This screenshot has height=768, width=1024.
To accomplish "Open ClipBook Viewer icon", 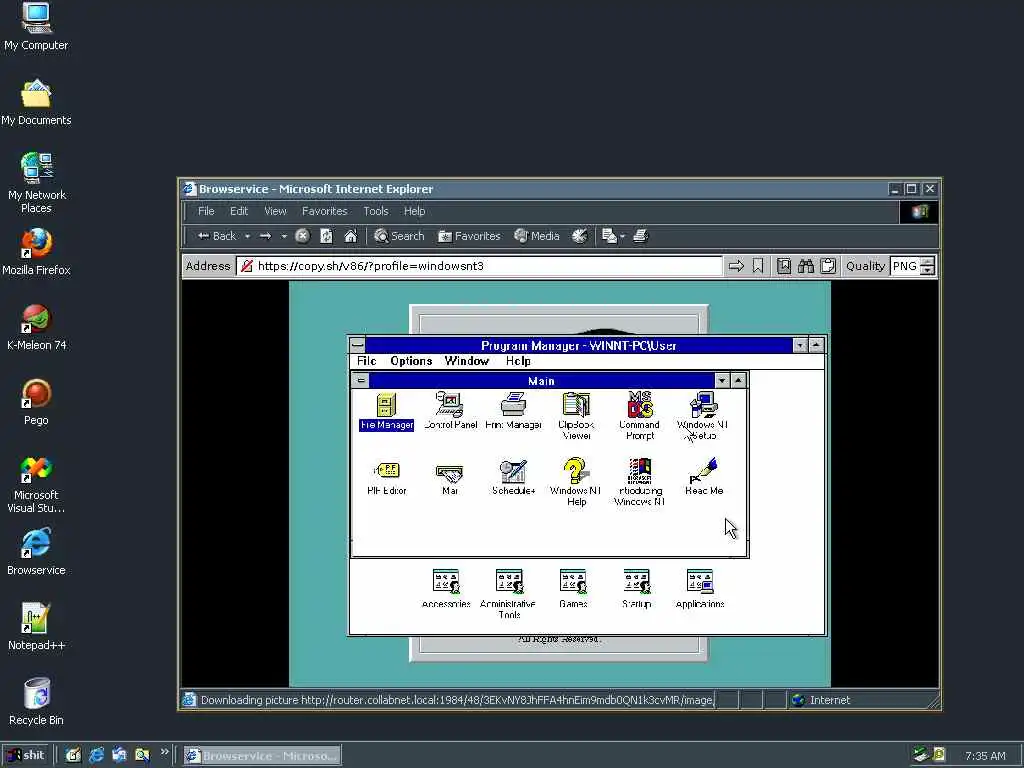I will pyautogui.click(x=576, y=416).
